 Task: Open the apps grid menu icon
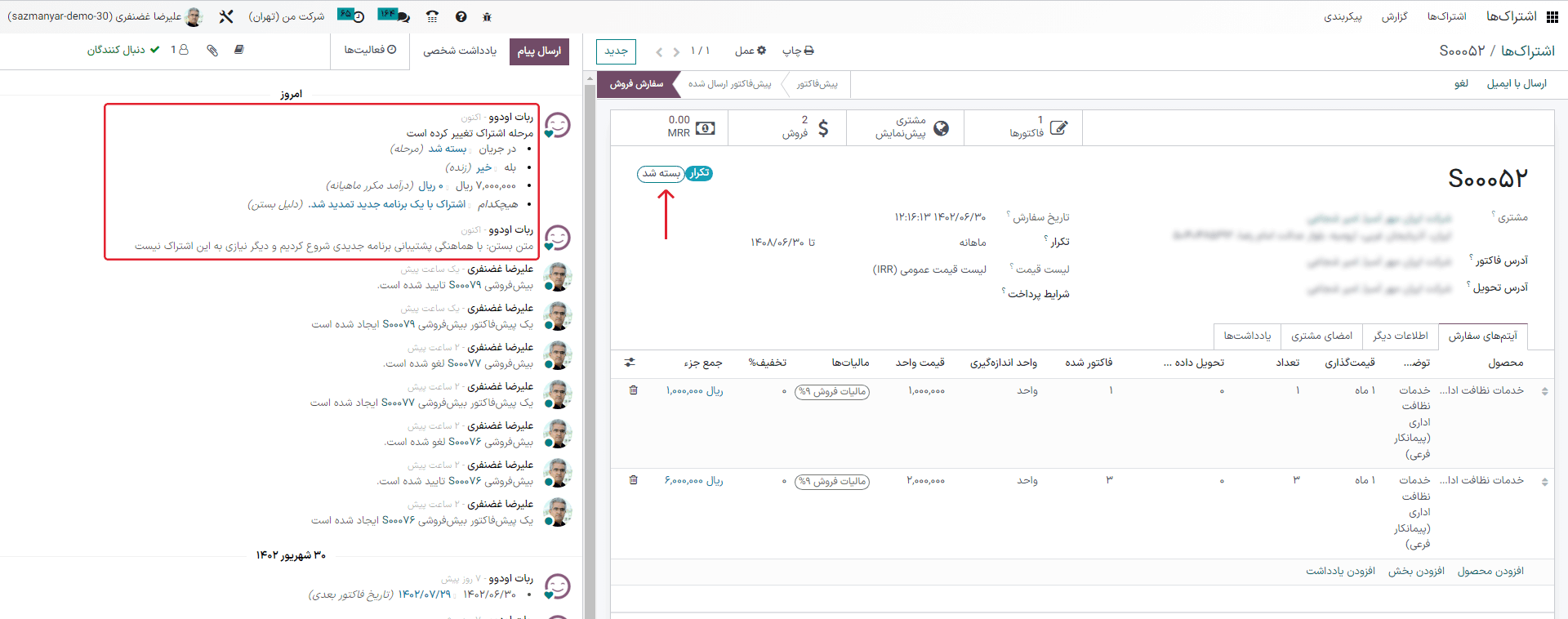pyautogui.click(x=1552, y=16)
